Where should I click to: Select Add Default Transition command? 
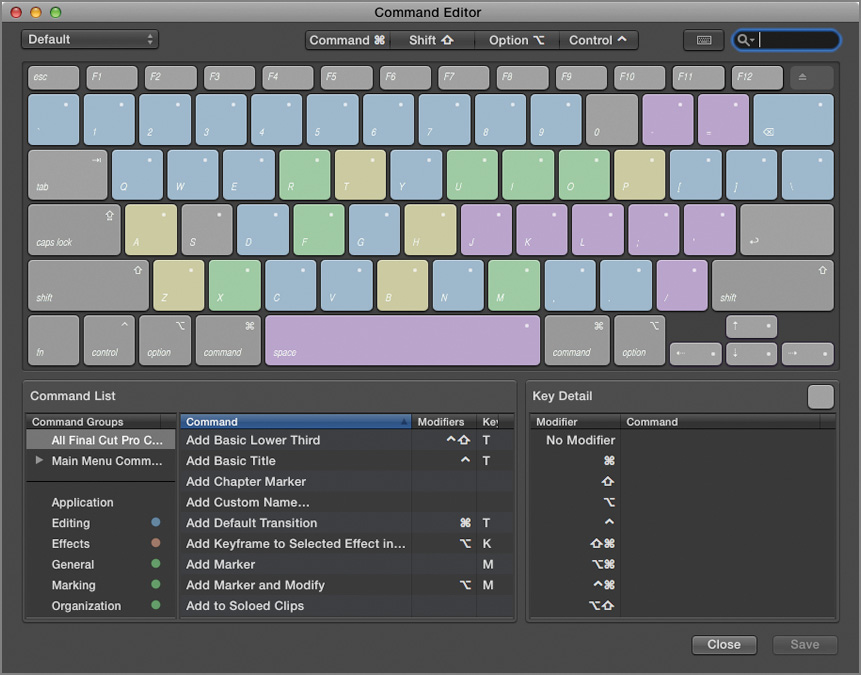pyautogui.click(x=346, y=523)
